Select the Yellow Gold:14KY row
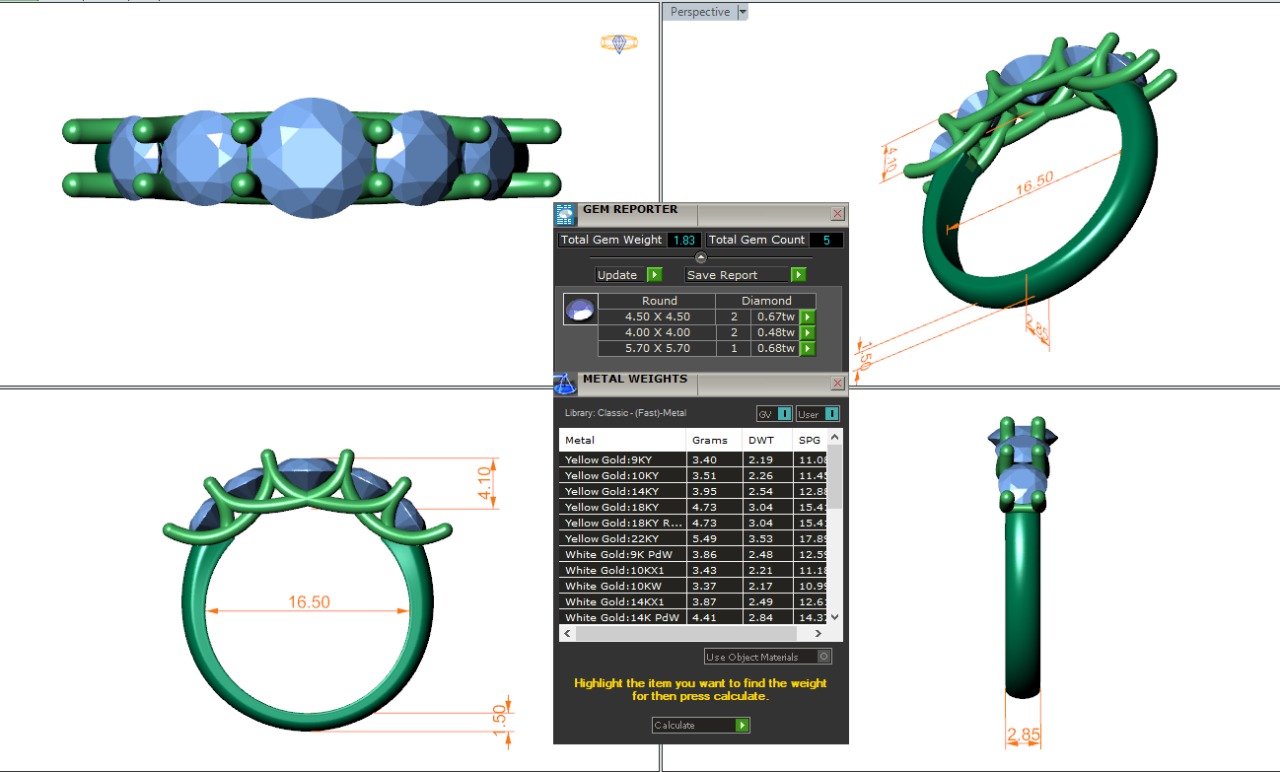The height and width of the screenshot is (772, 1280). pos(622,491)
